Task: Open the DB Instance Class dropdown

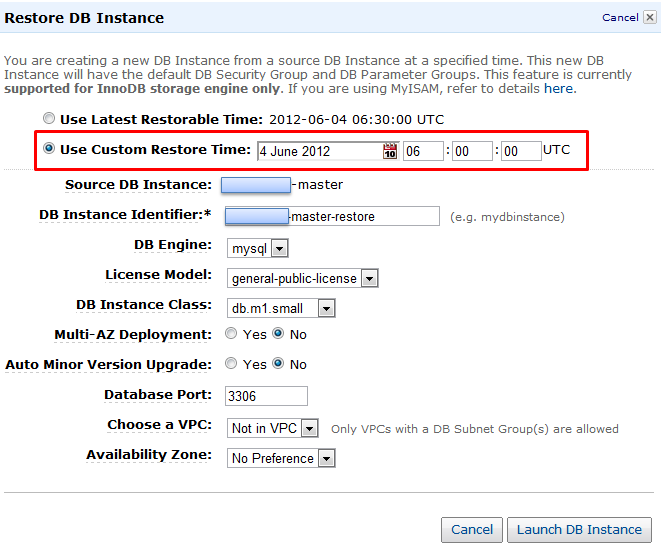Action: [281, 308]
